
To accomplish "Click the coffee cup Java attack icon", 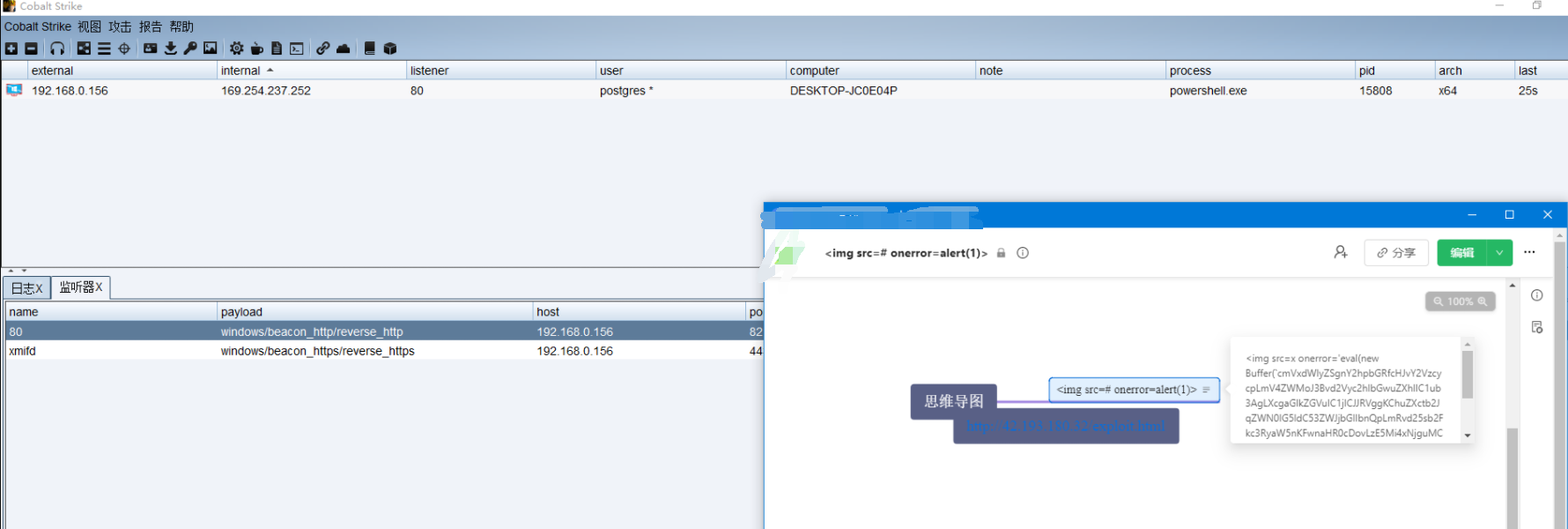I will pos(257,48).
